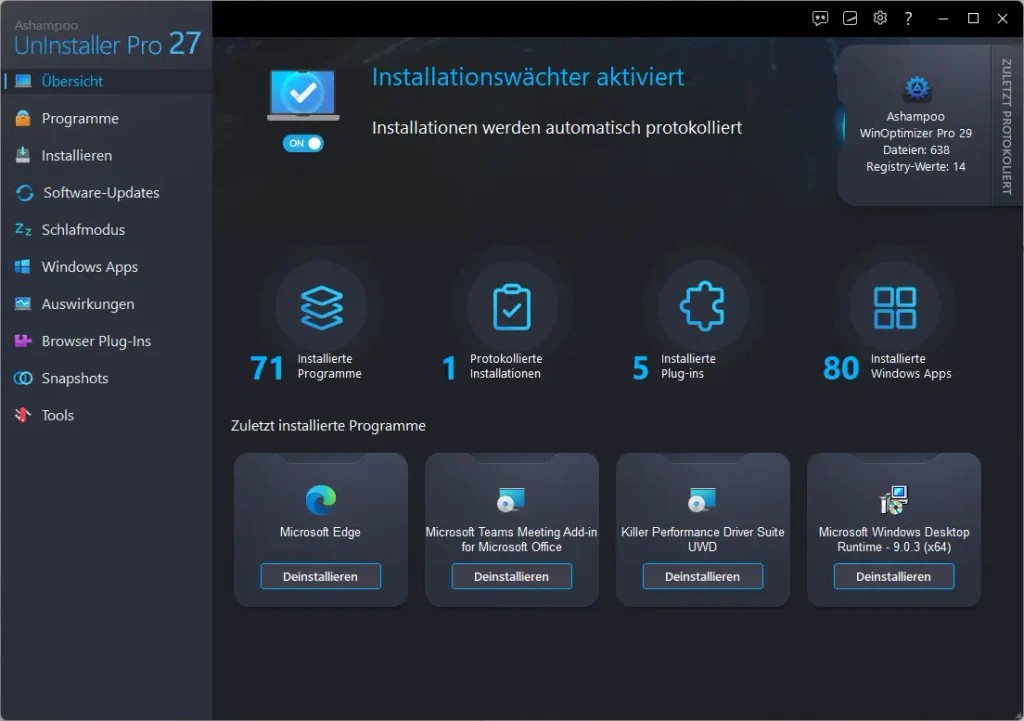Click the skin/notes icon in title bar

coord(850,18)
